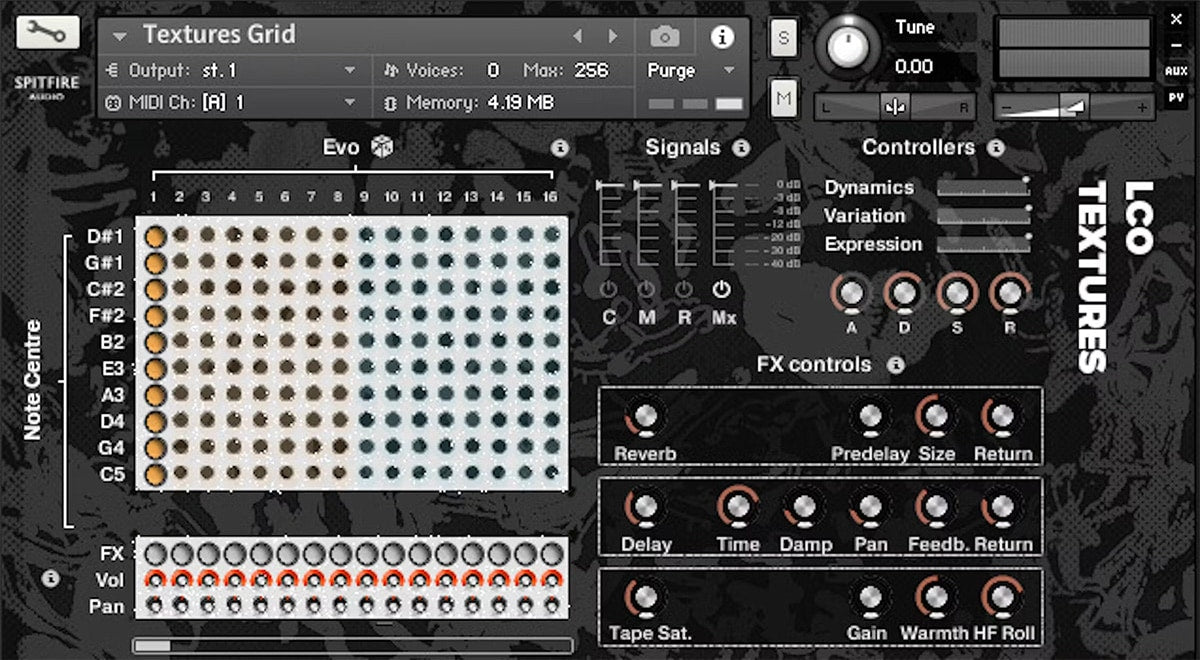Click the Textures Grid instrument name
The image size is (1200, 660).
pyautogui.click(x=219, y=35)
